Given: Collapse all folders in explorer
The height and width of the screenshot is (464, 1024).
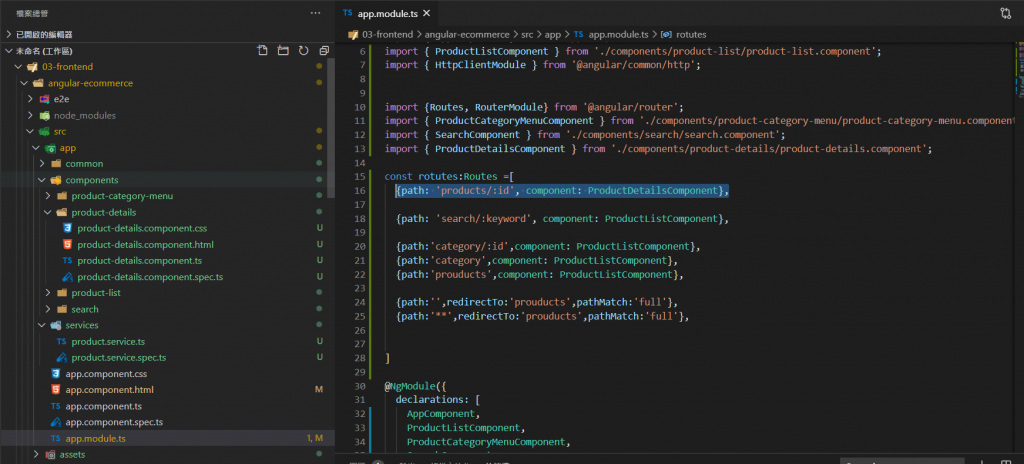Looking at the screenshot, I should pyautogui.click(x=324, y=51).
